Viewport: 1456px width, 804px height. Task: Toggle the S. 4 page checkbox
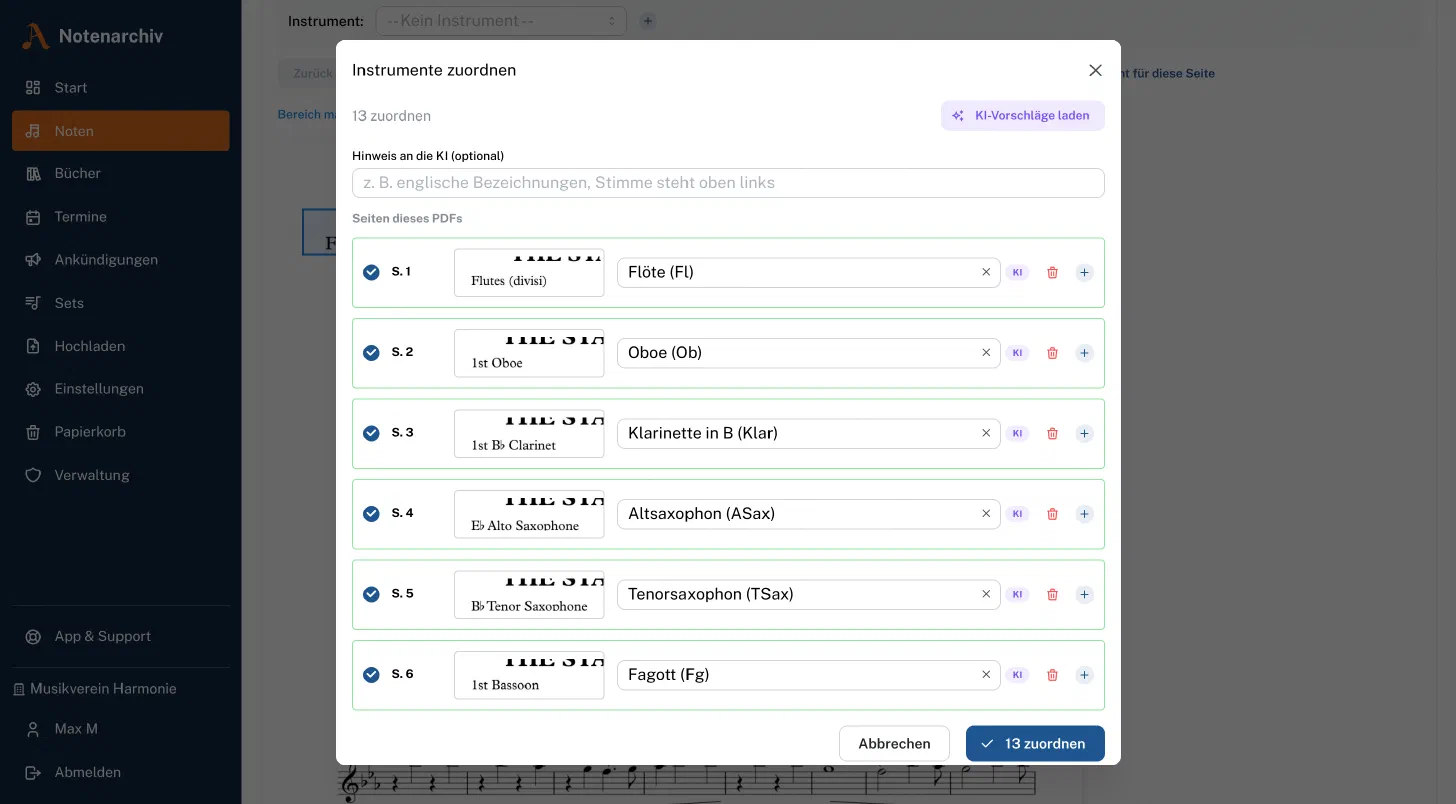[371, 514]
